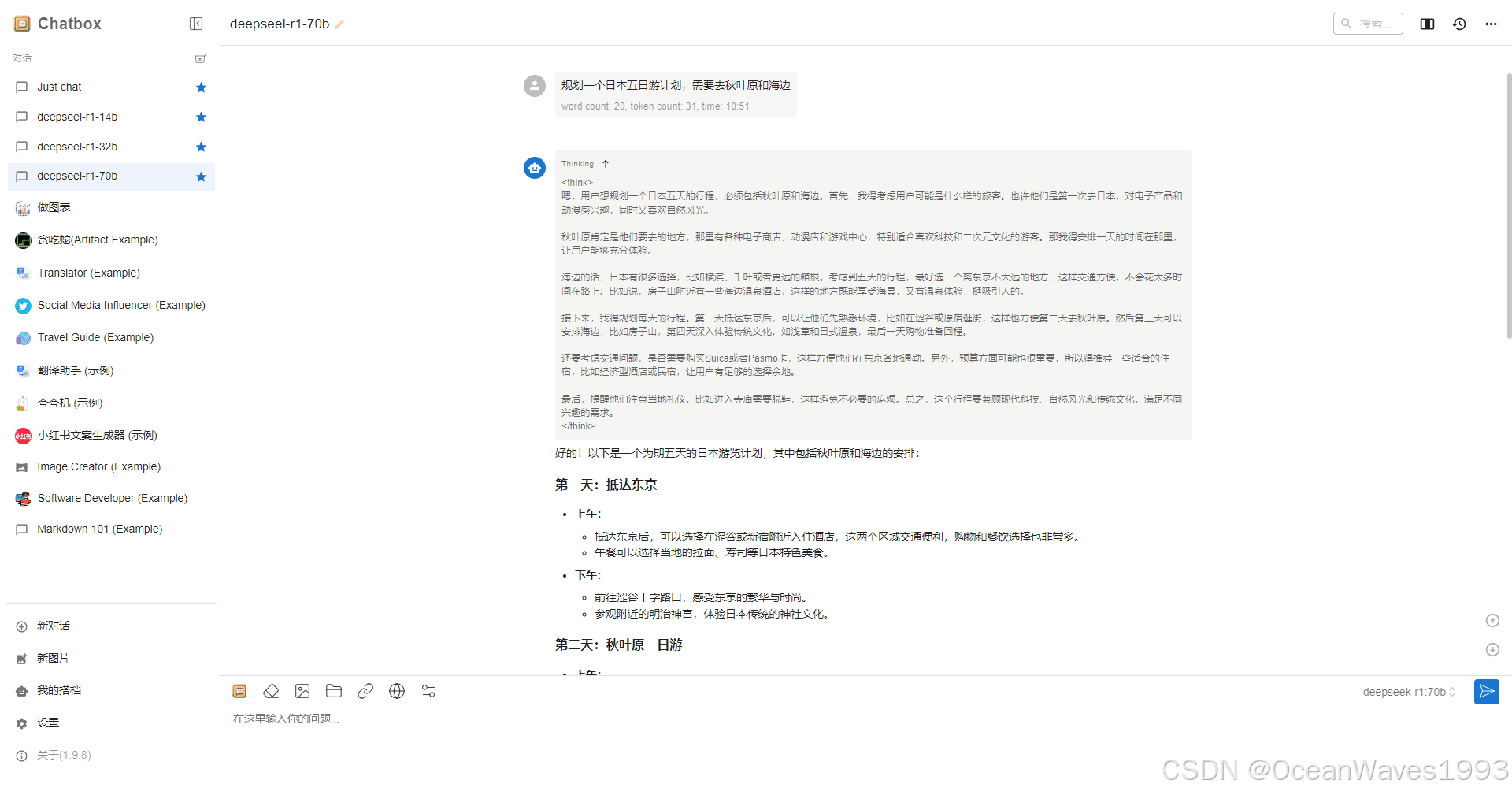Image resolution: width=1512 pixels, height=795 pixels.
Task: Open the Just chat conversation
Action: [111, 87]
